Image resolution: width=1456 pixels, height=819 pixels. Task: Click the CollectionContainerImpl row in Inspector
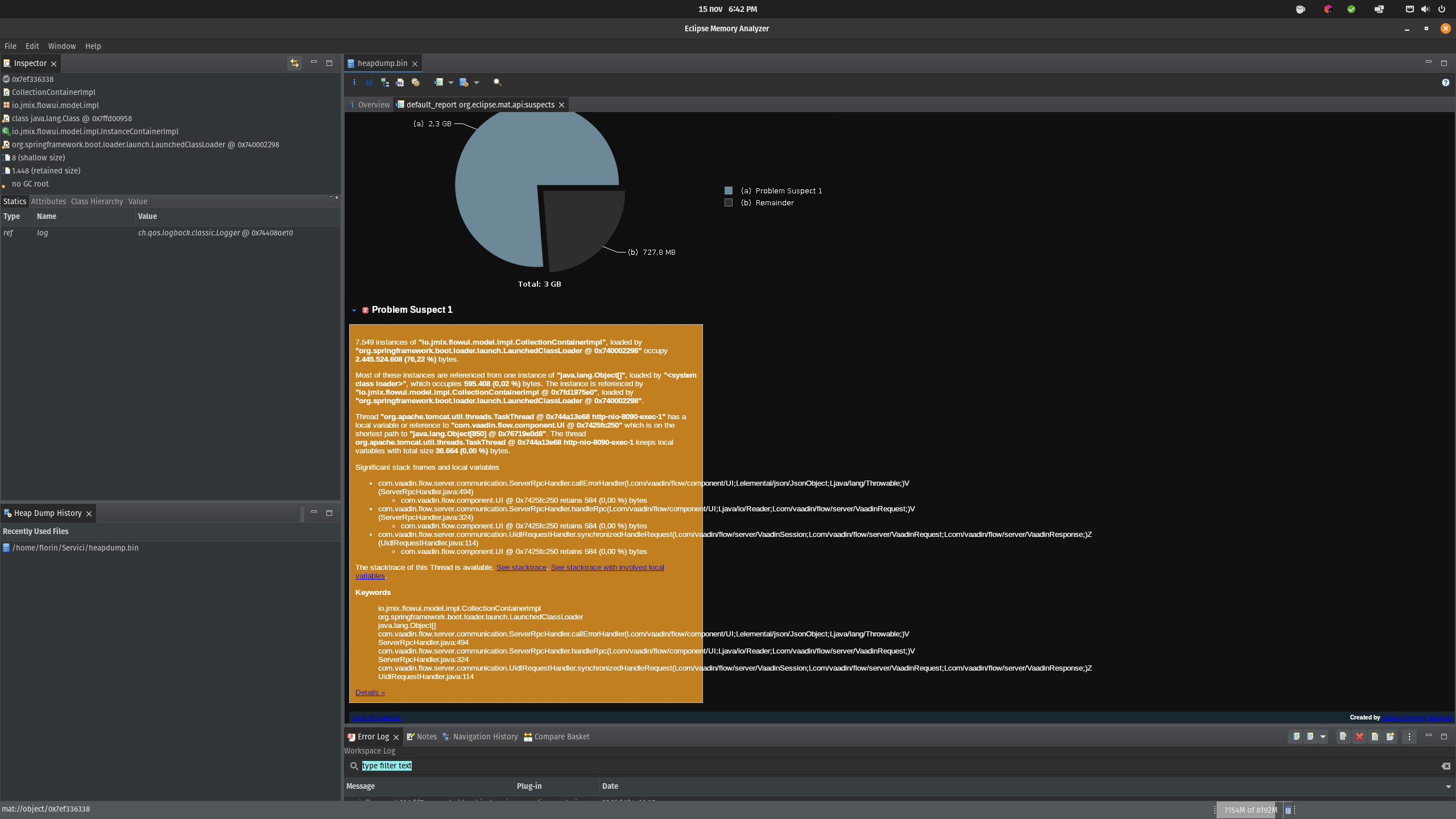[x=53, y=92]
